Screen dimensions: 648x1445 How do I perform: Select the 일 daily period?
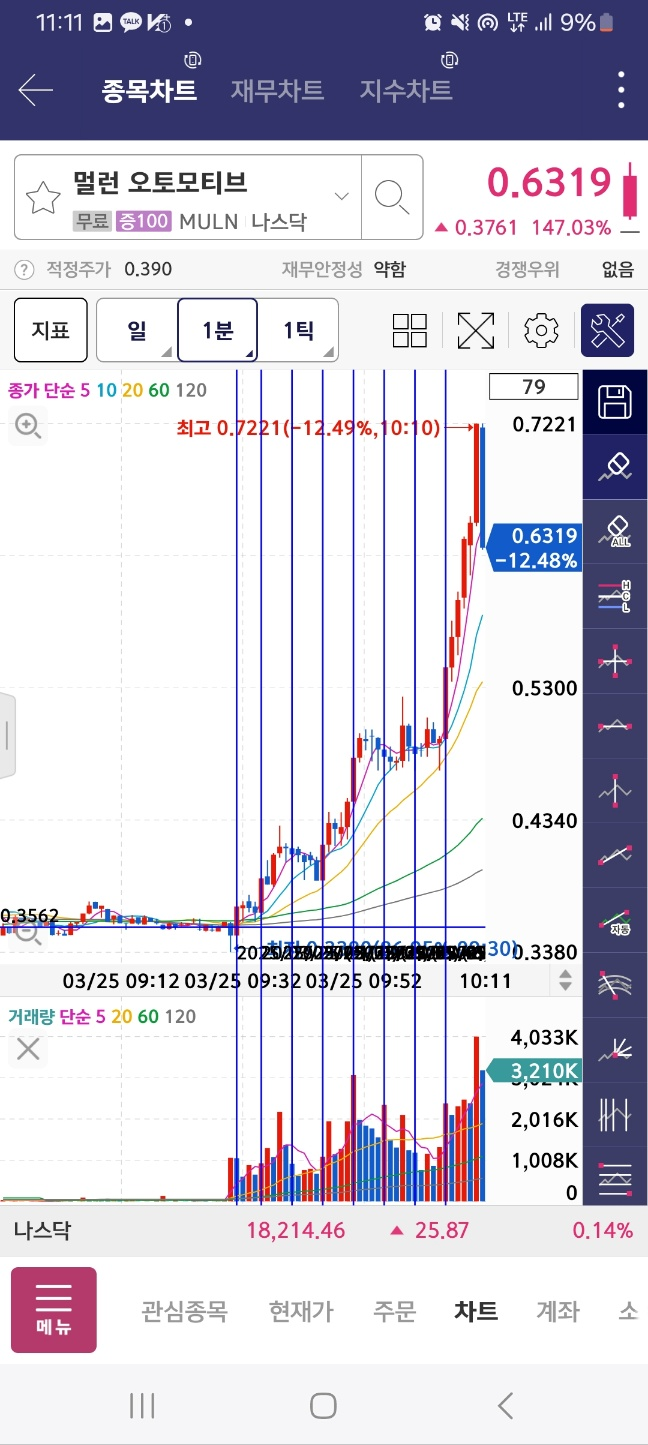click(137, 330)
